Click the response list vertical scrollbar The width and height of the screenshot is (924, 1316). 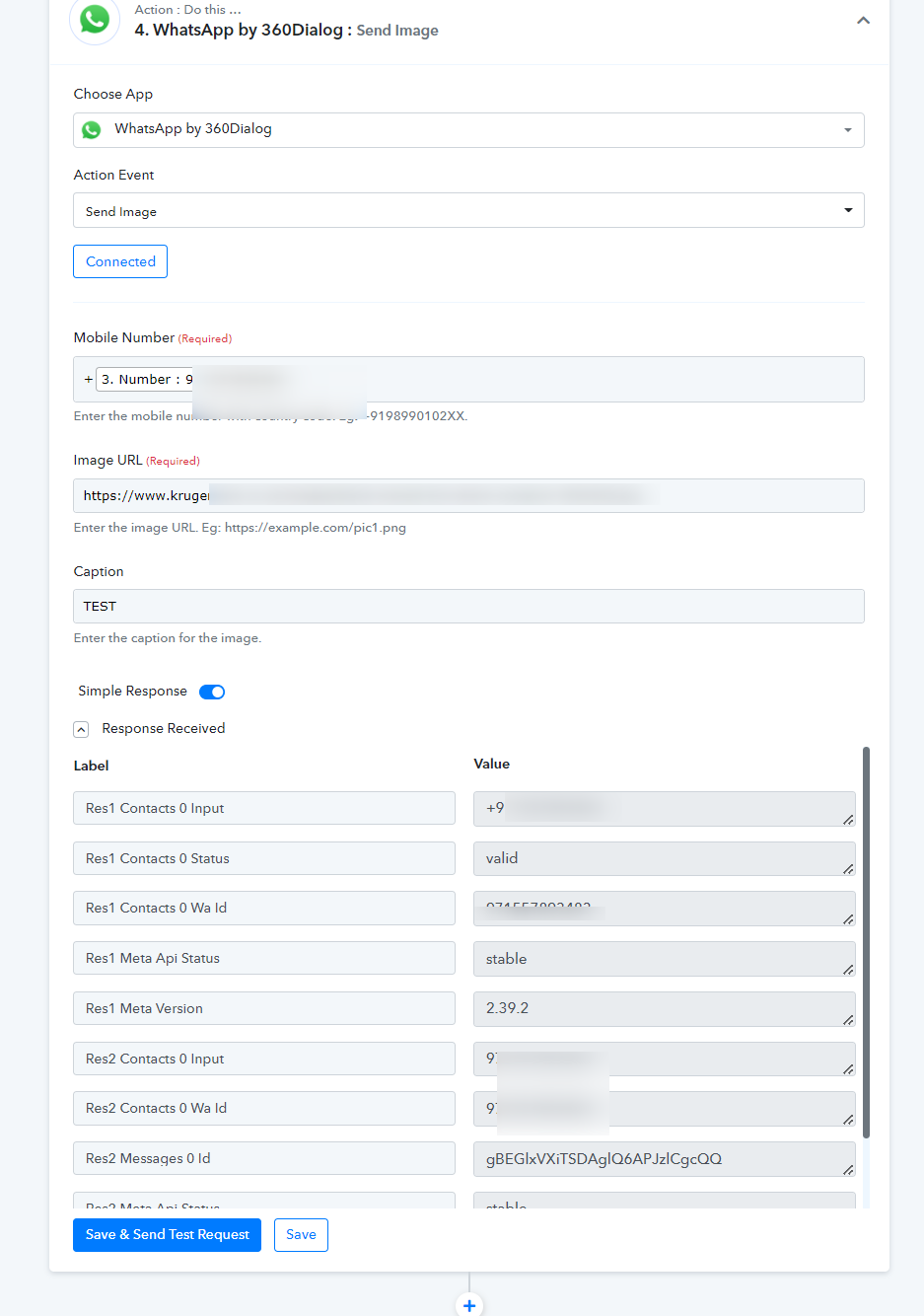(866, 942)
